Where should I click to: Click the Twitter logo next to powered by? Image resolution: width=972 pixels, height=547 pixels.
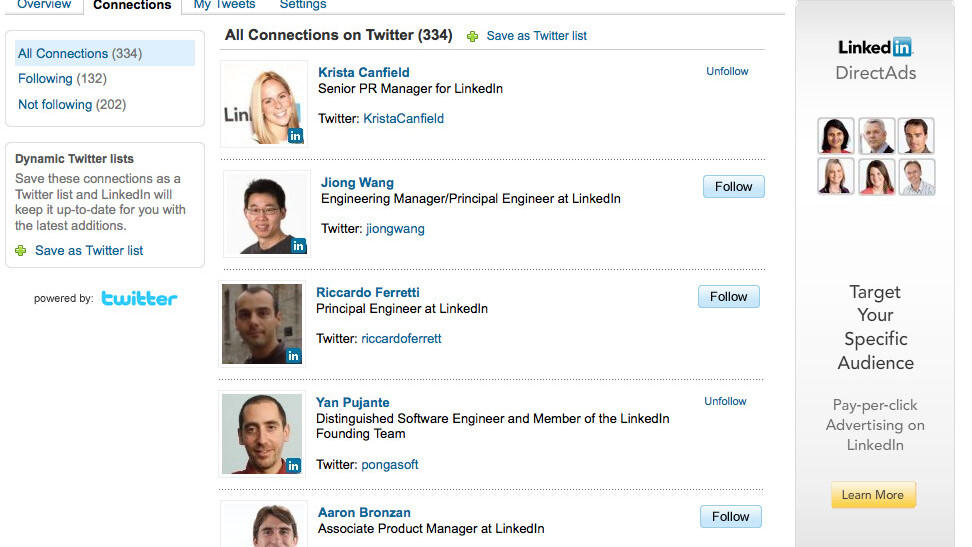point(139,298)
